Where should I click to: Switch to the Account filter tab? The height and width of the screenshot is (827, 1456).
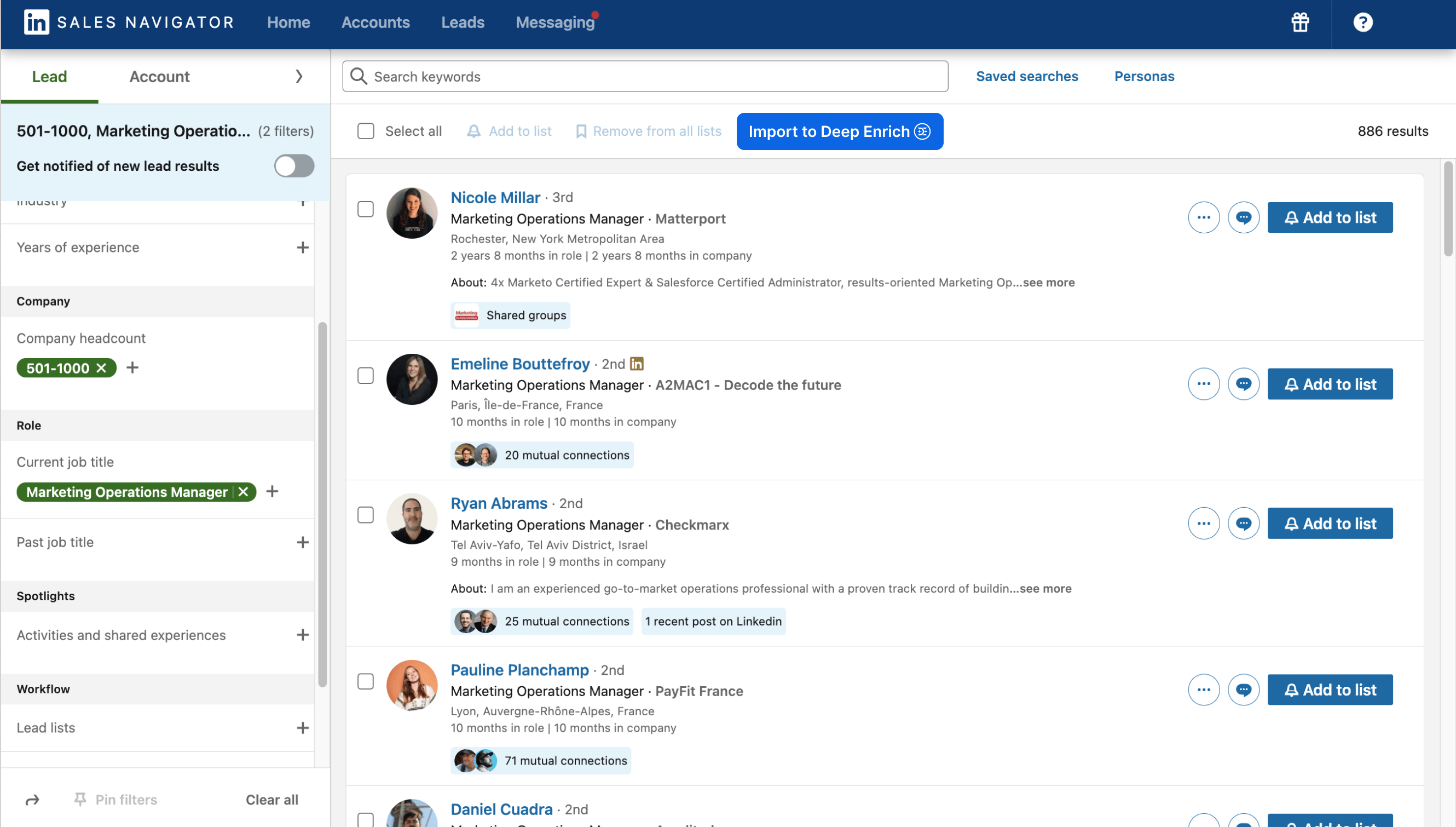[x=159, y=76]
